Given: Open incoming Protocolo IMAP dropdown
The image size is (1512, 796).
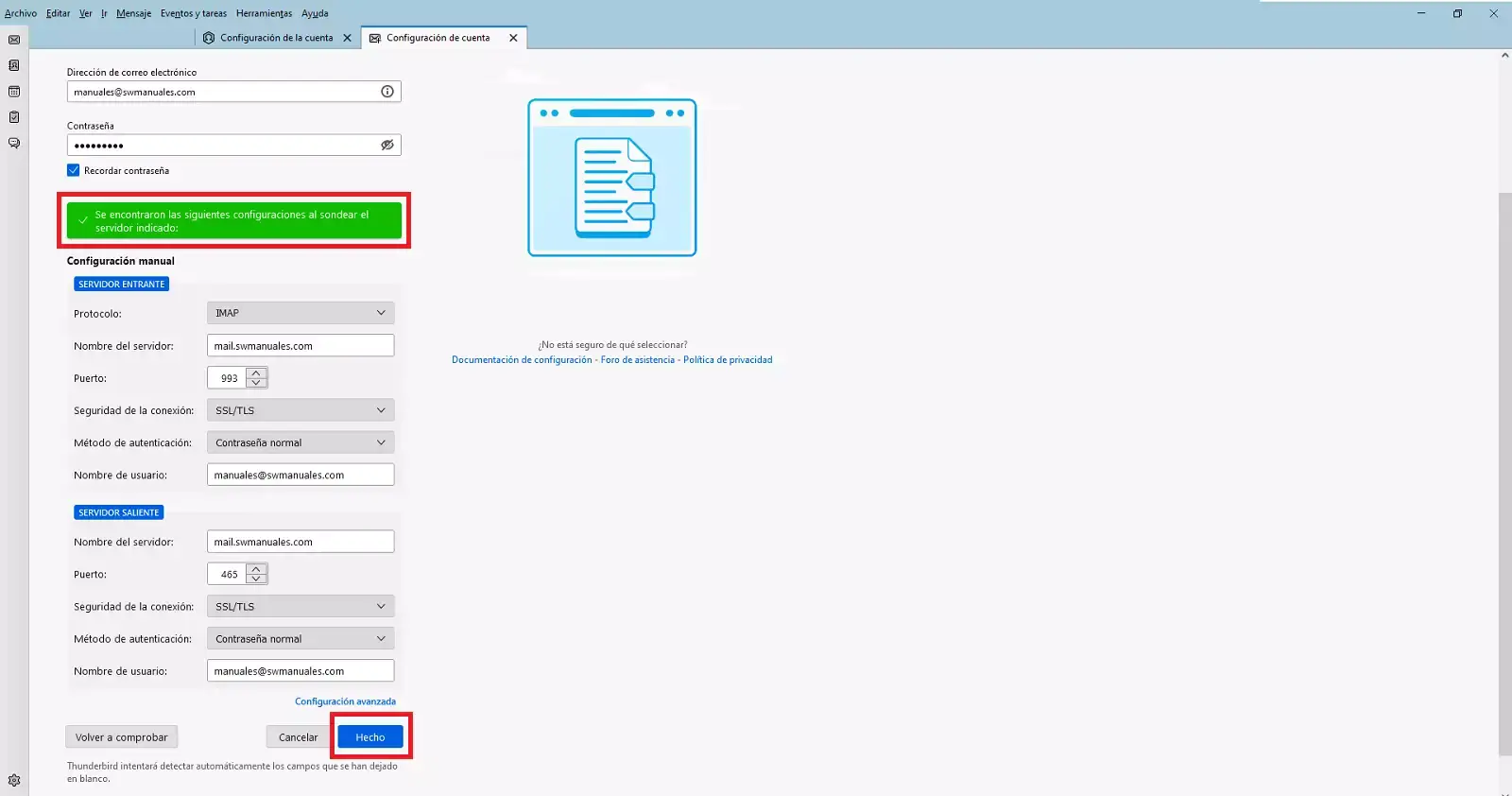Looking at the screenshot, I should click(301, 313).
